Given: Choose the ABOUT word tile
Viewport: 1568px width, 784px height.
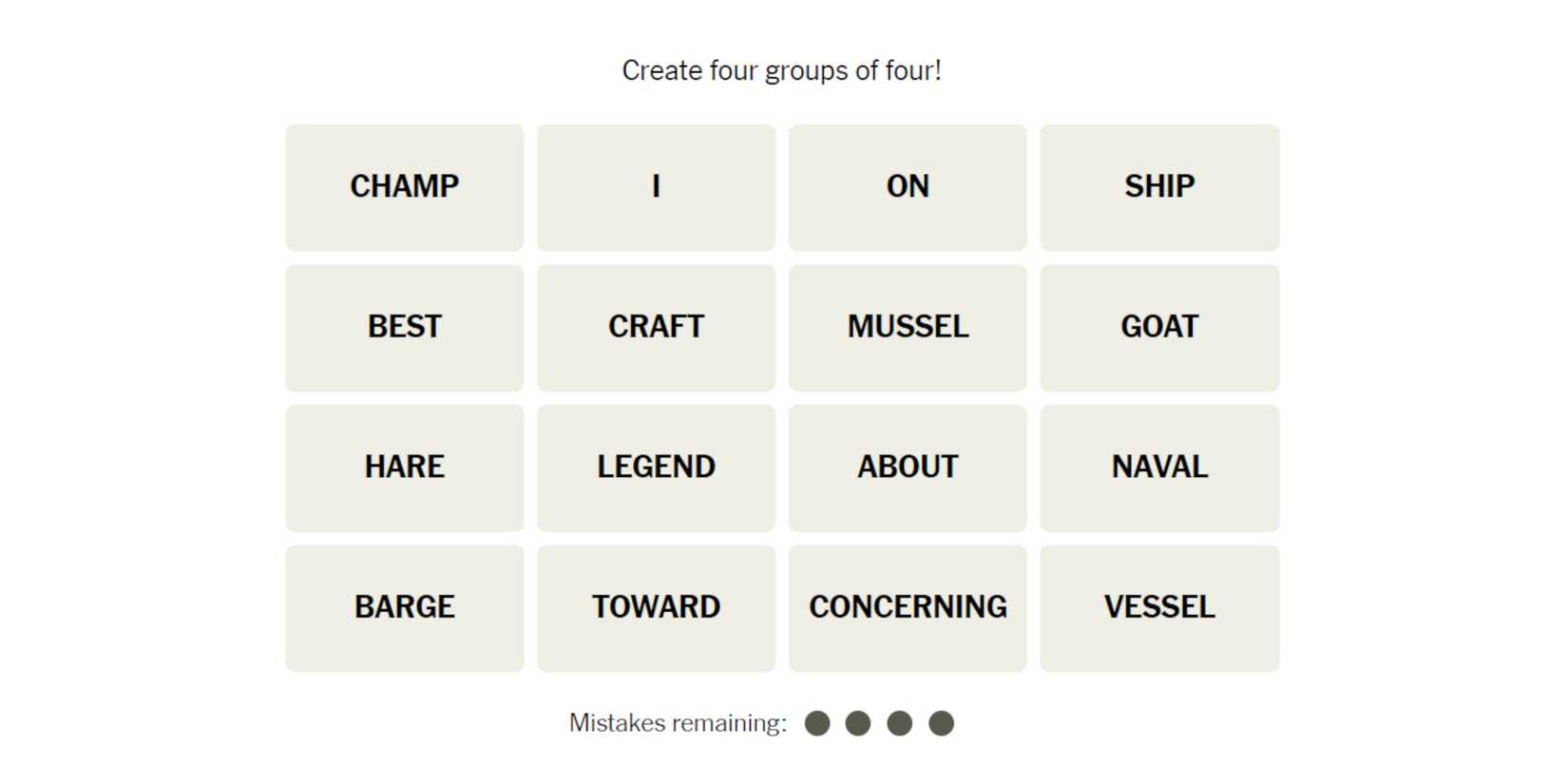Looking at the screenshot, I should click(x=908, y=468).
